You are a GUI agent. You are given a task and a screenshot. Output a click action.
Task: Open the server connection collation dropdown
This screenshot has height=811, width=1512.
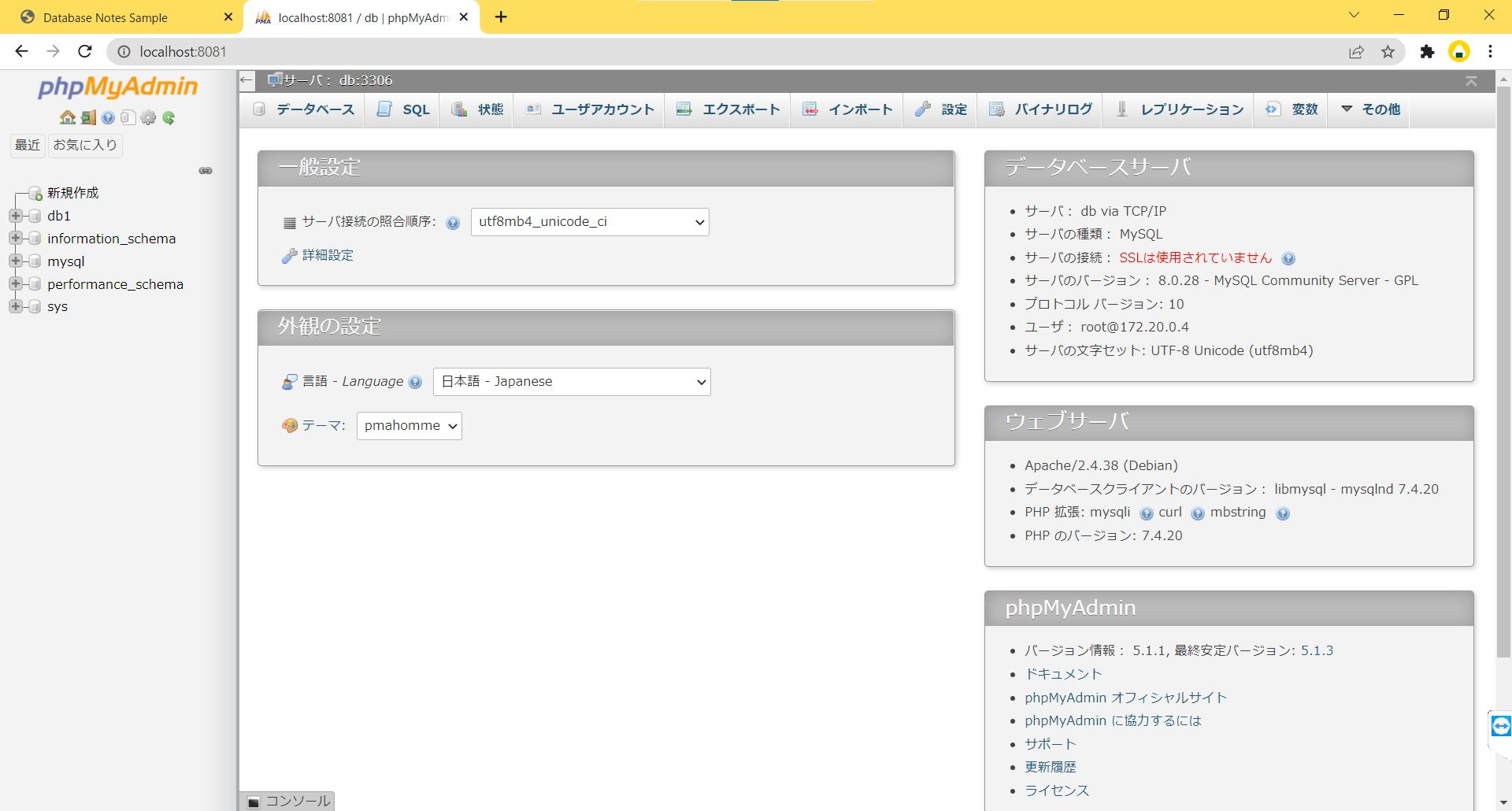click(590, 222)
